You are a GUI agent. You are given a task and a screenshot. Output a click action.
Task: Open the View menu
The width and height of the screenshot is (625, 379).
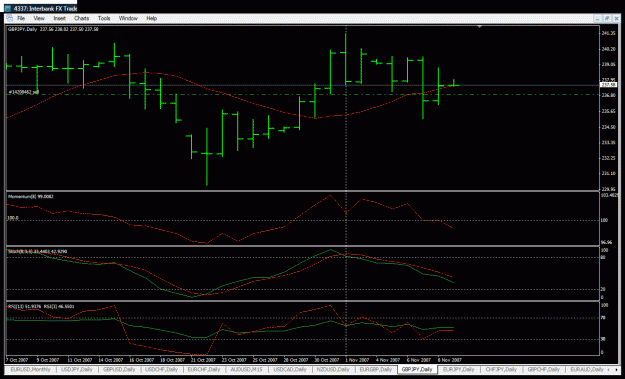pyautogui.click(x=39, y=18)
